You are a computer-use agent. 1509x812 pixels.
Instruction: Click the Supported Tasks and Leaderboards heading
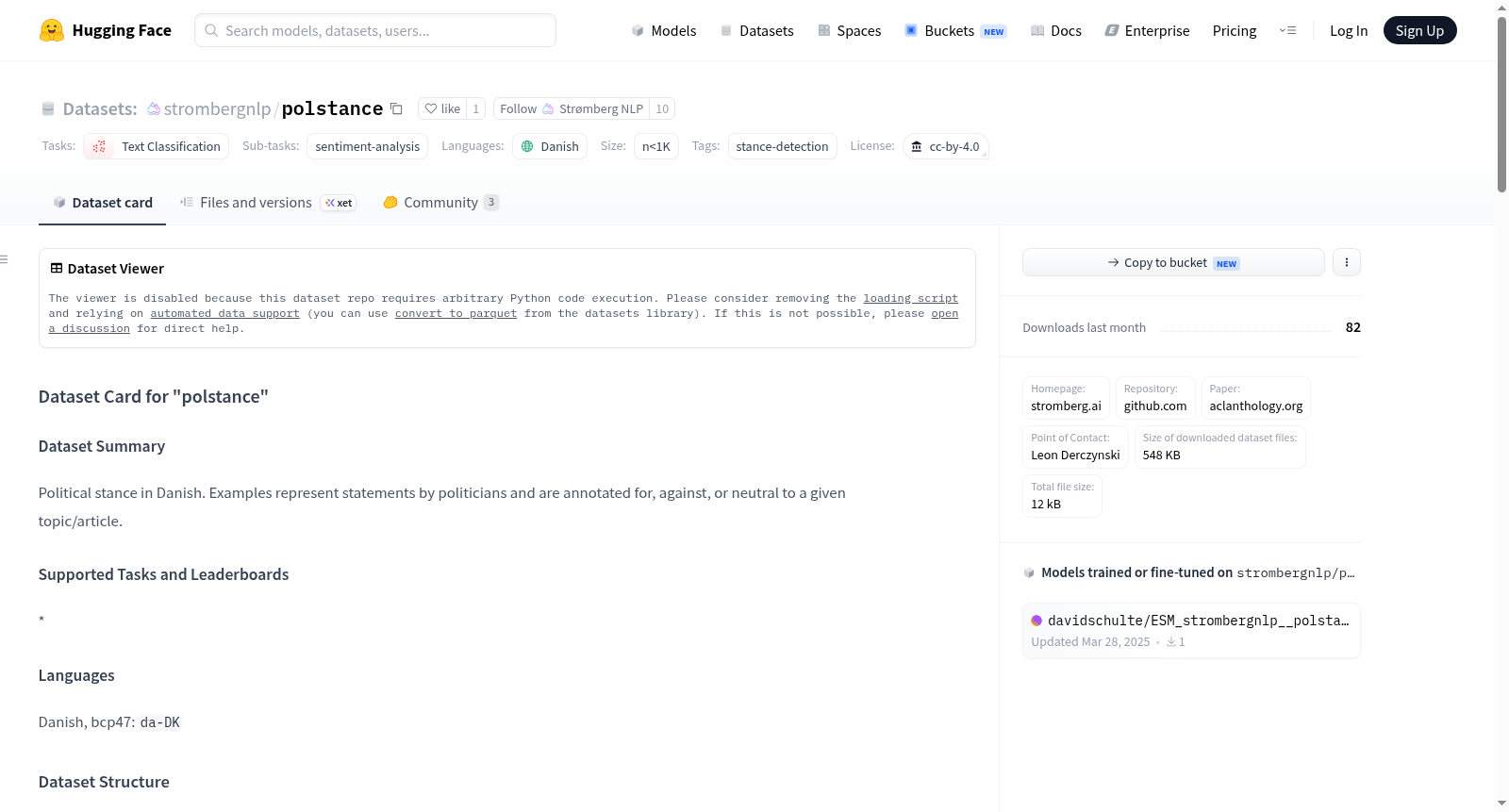click(x=163, y=574)
